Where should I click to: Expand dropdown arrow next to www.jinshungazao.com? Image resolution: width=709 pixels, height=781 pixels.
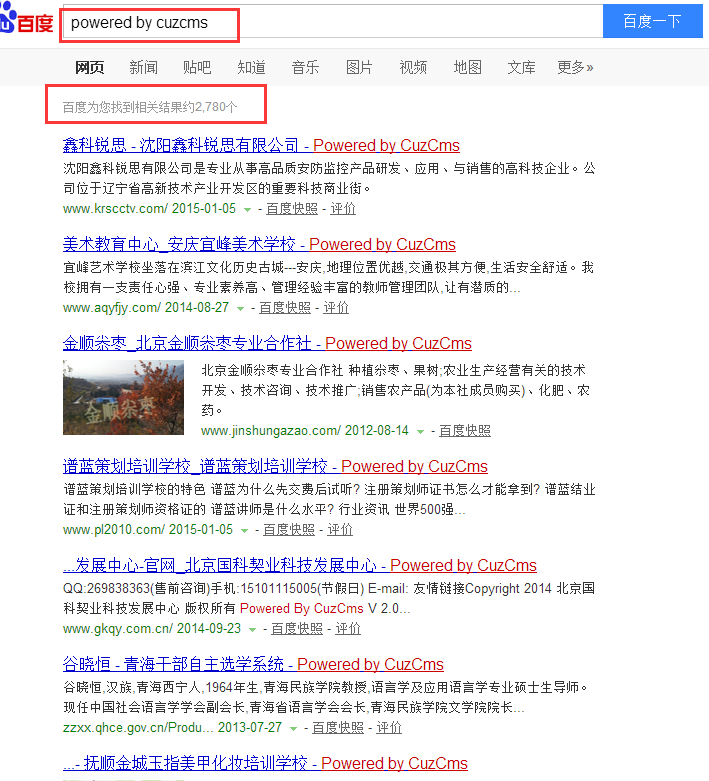tap(421, 432)
